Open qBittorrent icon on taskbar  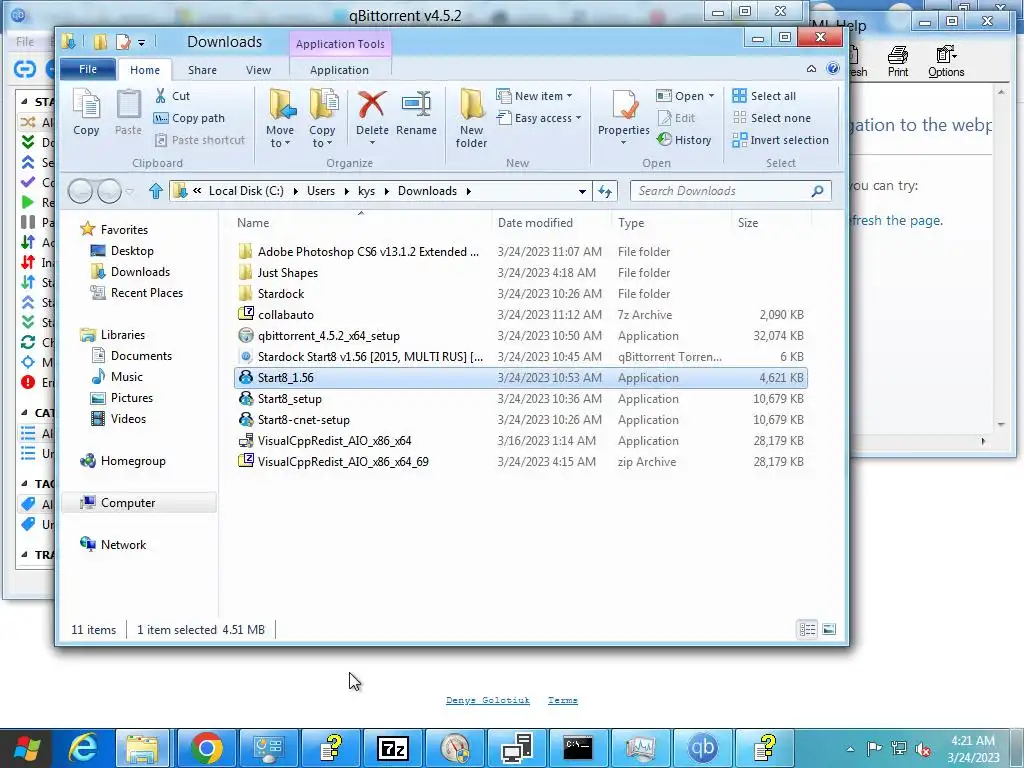(703, 747)
